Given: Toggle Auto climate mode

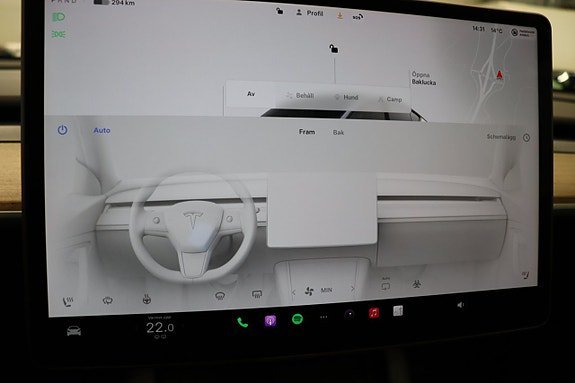Looking at the screenshot, I should tap(102, 130).
